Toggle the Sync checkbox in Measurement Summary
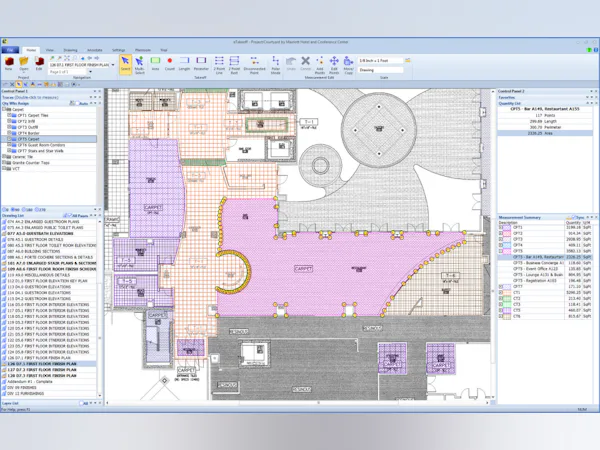Screen dimensions: 600x450 tap(574, 217)
